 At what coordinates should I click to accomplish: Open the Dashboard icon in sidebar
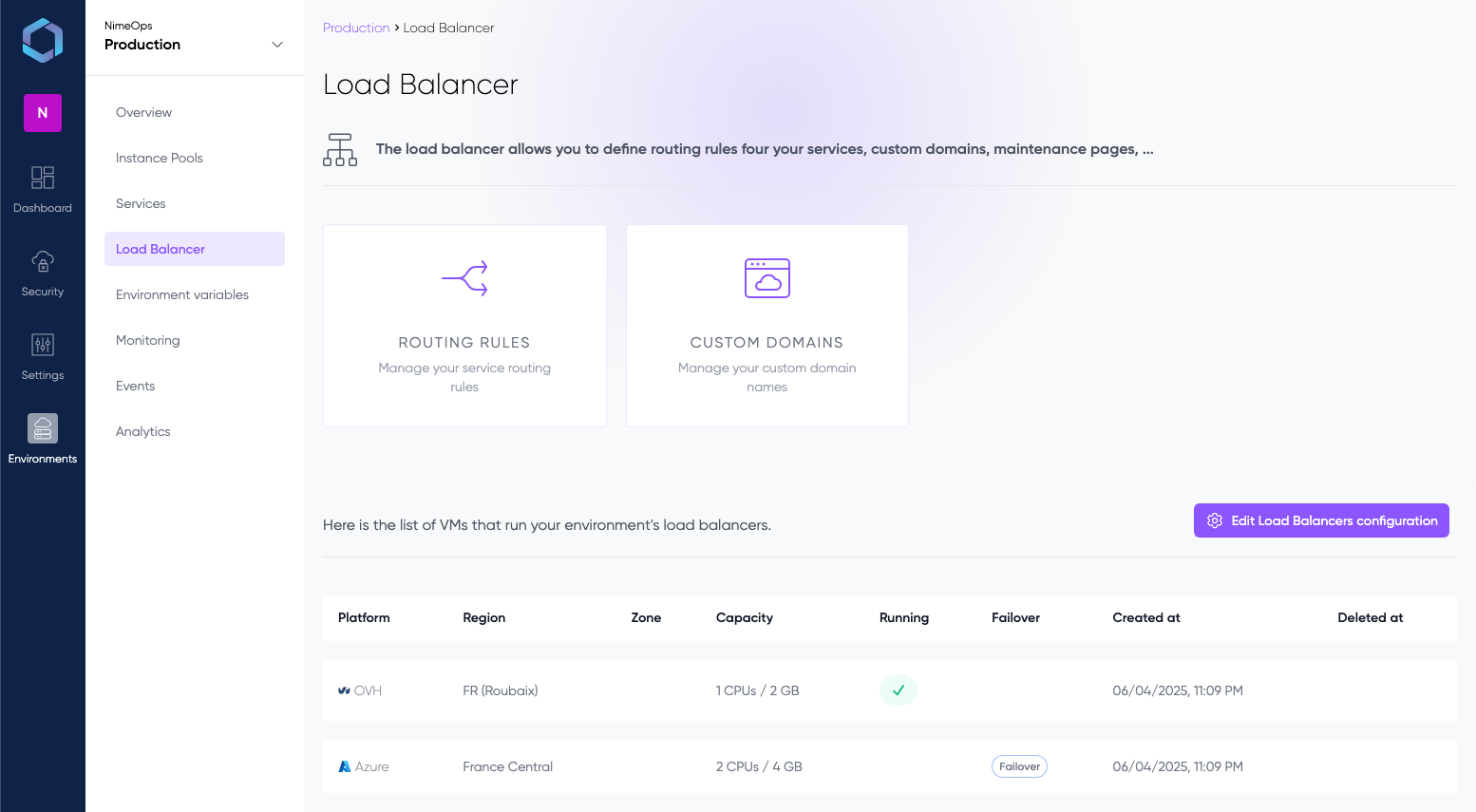coord(43,178)
